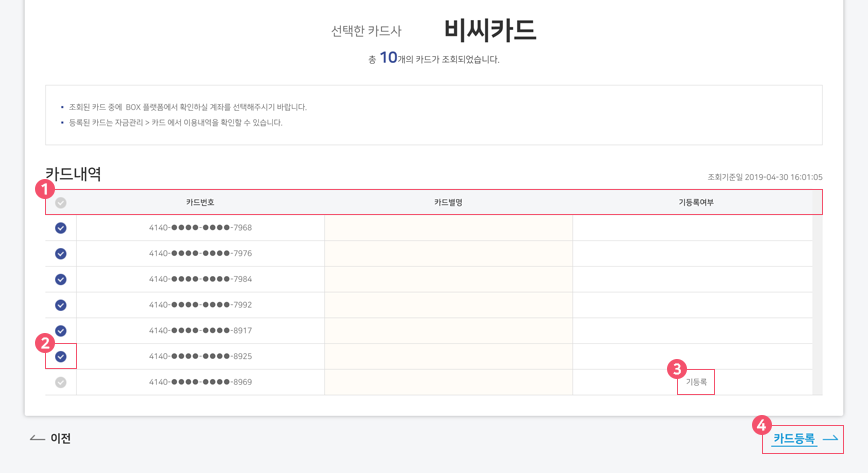Click the 카드등록 link

pyautogui.click(x=805, y=439)
